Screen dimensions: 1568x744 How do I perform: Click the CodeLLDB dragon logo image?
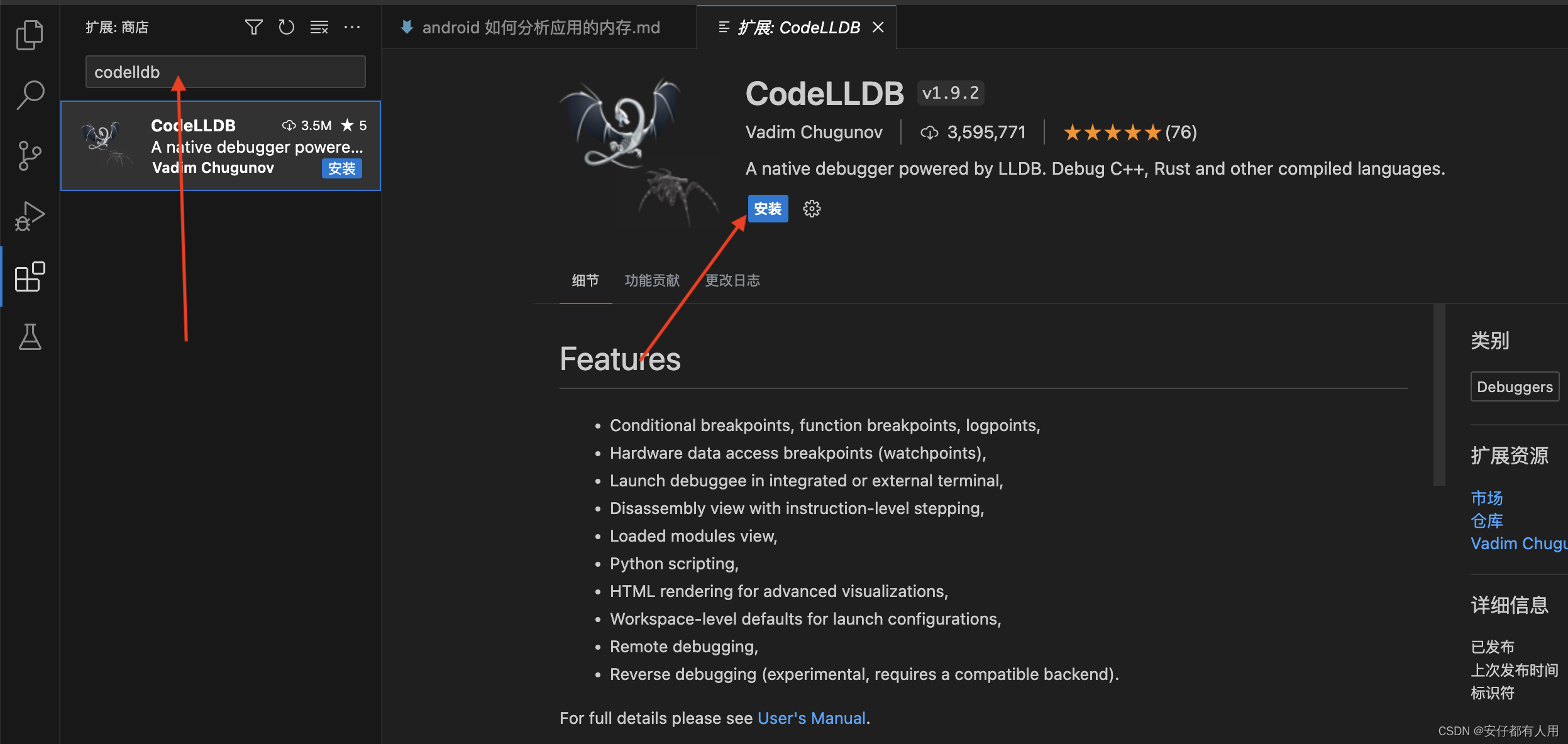pos(640,152)
